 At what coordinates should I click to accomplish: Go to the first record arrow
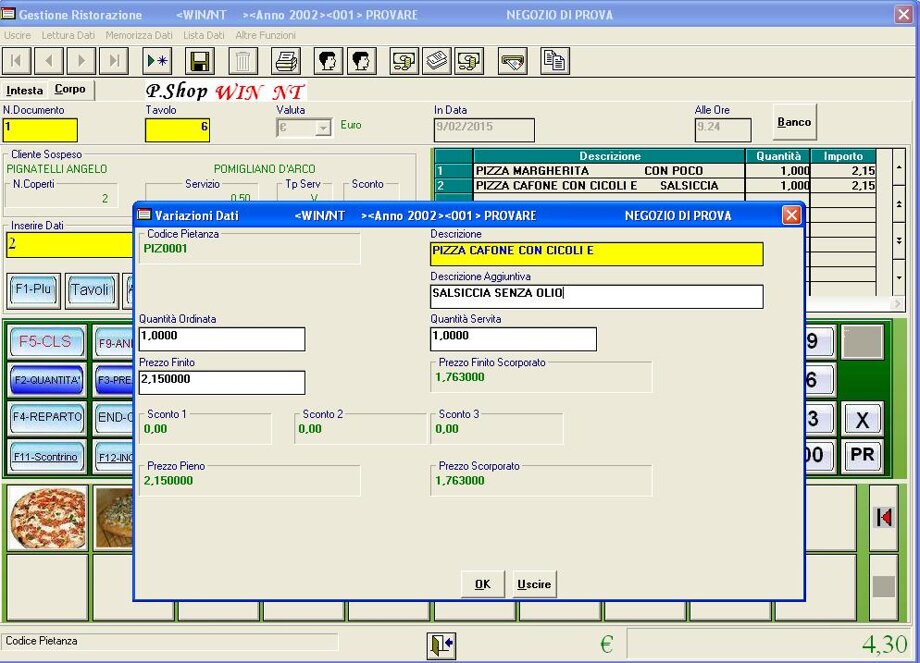(x=16, y=61)
